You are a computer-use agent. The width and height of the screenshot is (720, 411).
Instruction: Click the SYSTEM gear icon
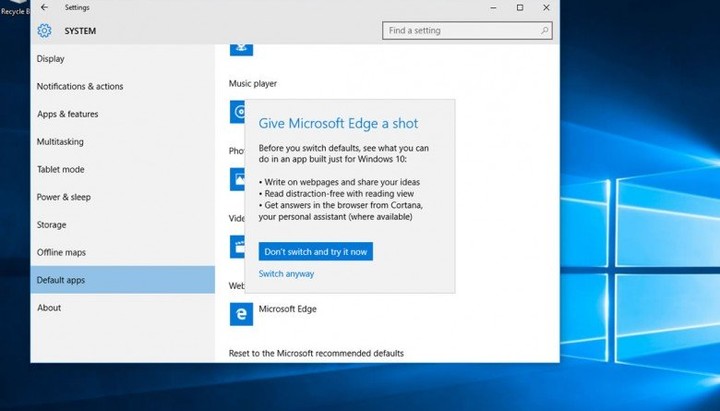(44, 31)
